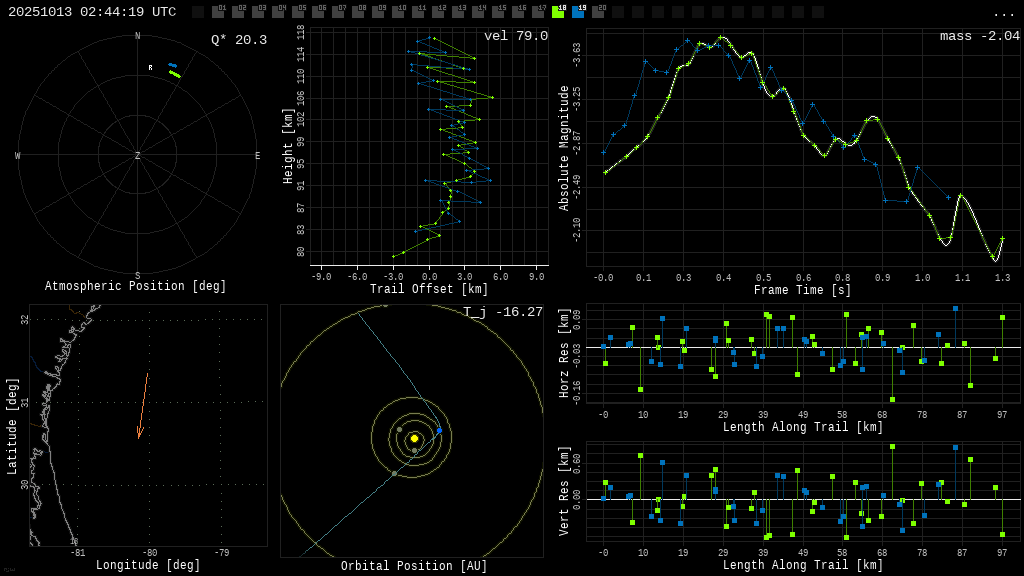Open the three-dot menu at top right

[1003, 13]
